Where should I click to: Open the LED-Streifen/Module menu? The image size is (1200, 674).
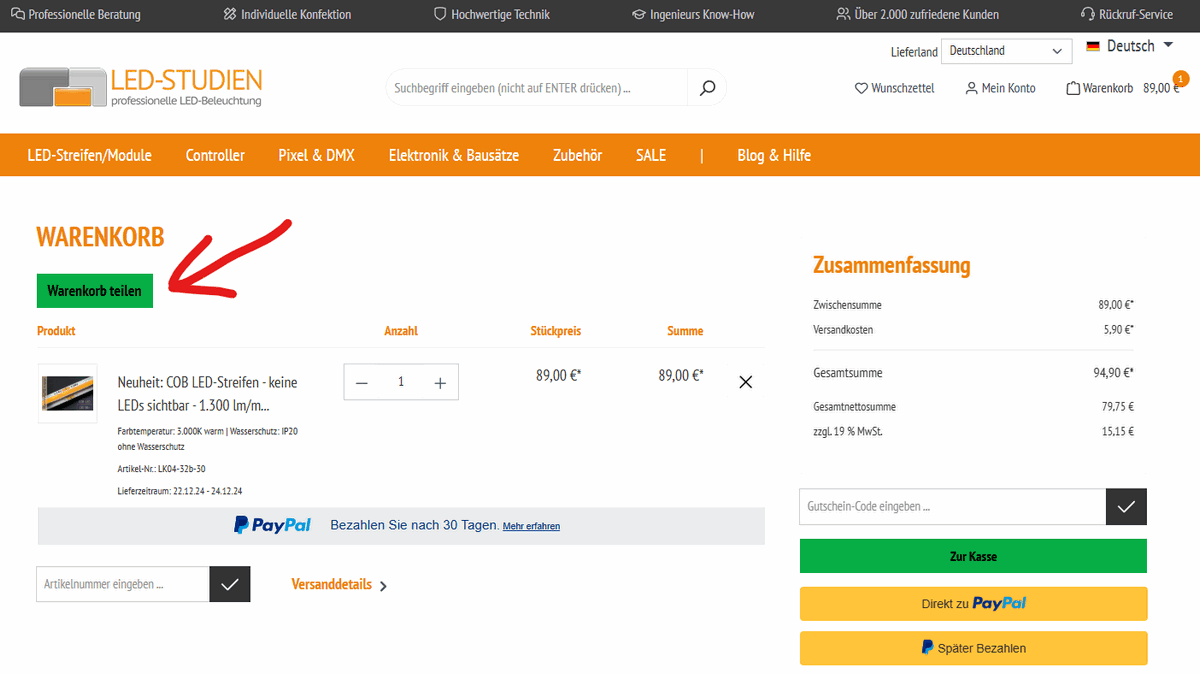click(90, 155)
